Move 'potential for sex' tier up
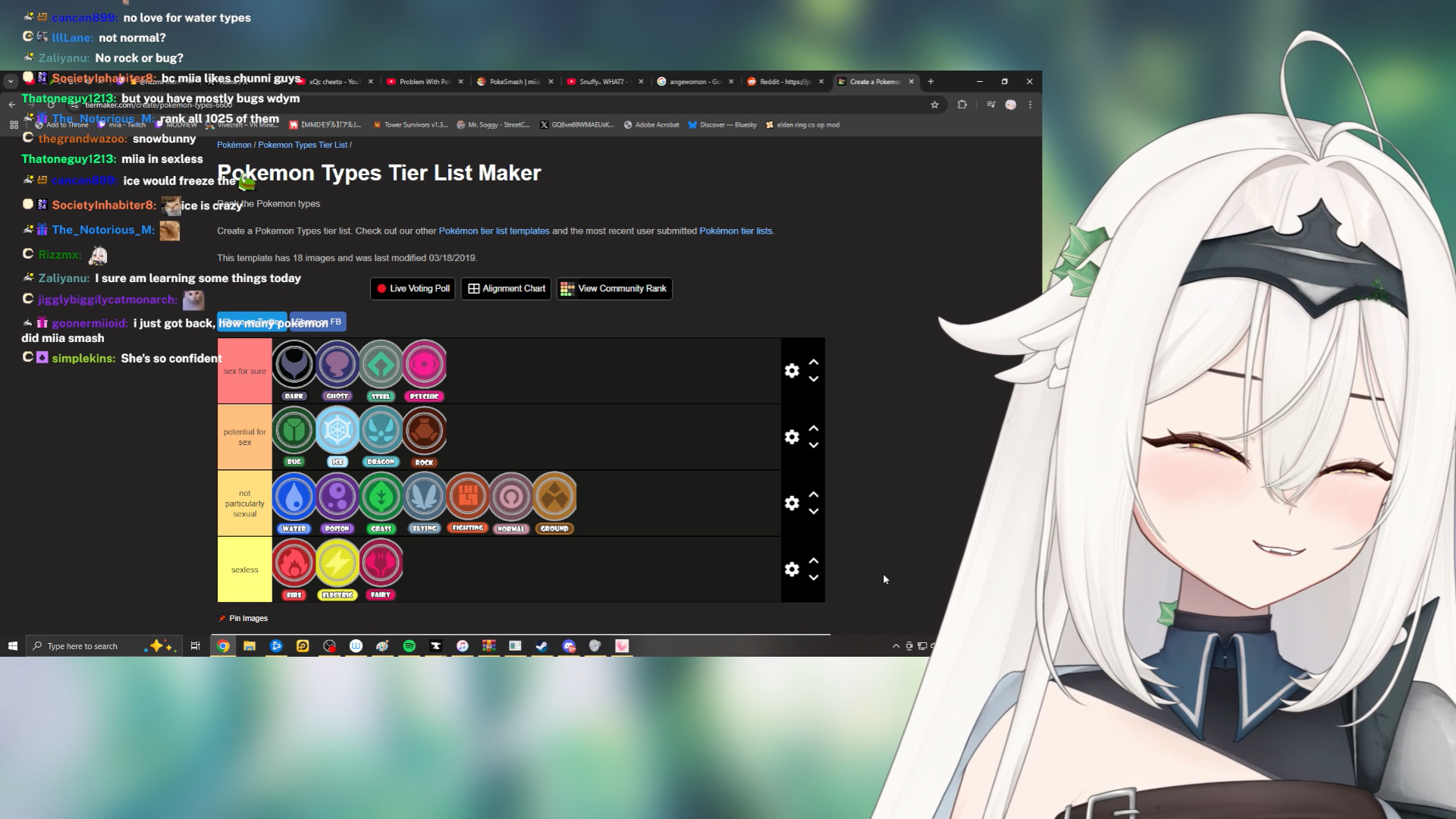Image resolution: width=1456 pixels, height=819 pixels. point(814,428)
